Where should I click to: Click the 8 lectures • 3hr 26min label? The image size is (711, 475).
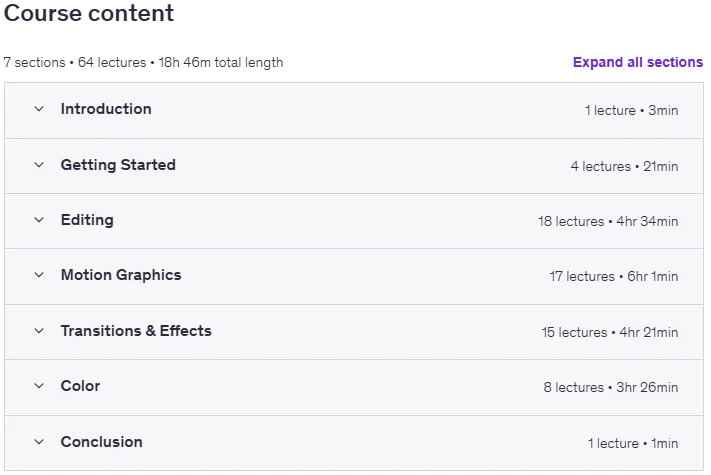(x=611, y=388)
